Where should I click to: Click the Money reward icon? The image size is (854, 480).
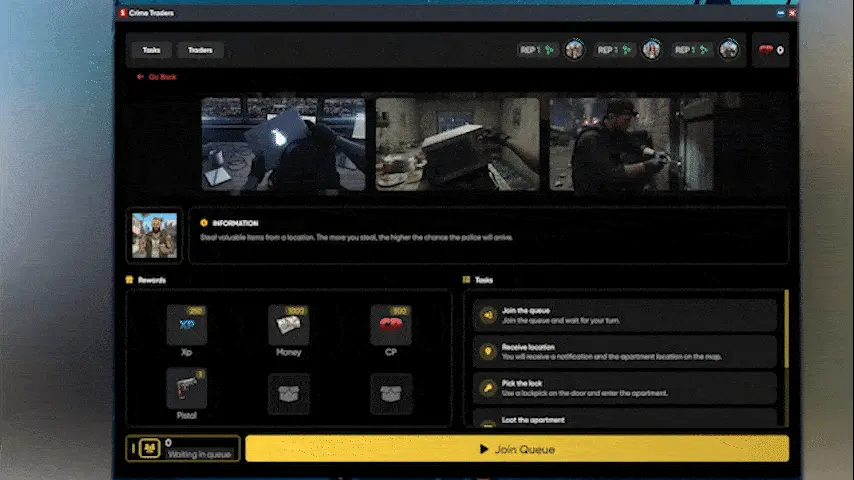[288, 326]
